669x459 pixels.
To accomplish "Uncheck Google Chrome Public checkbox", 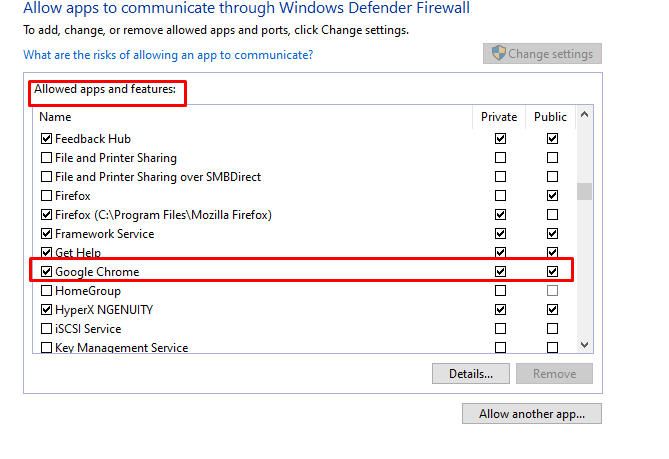I will click(x=553, y=272).
